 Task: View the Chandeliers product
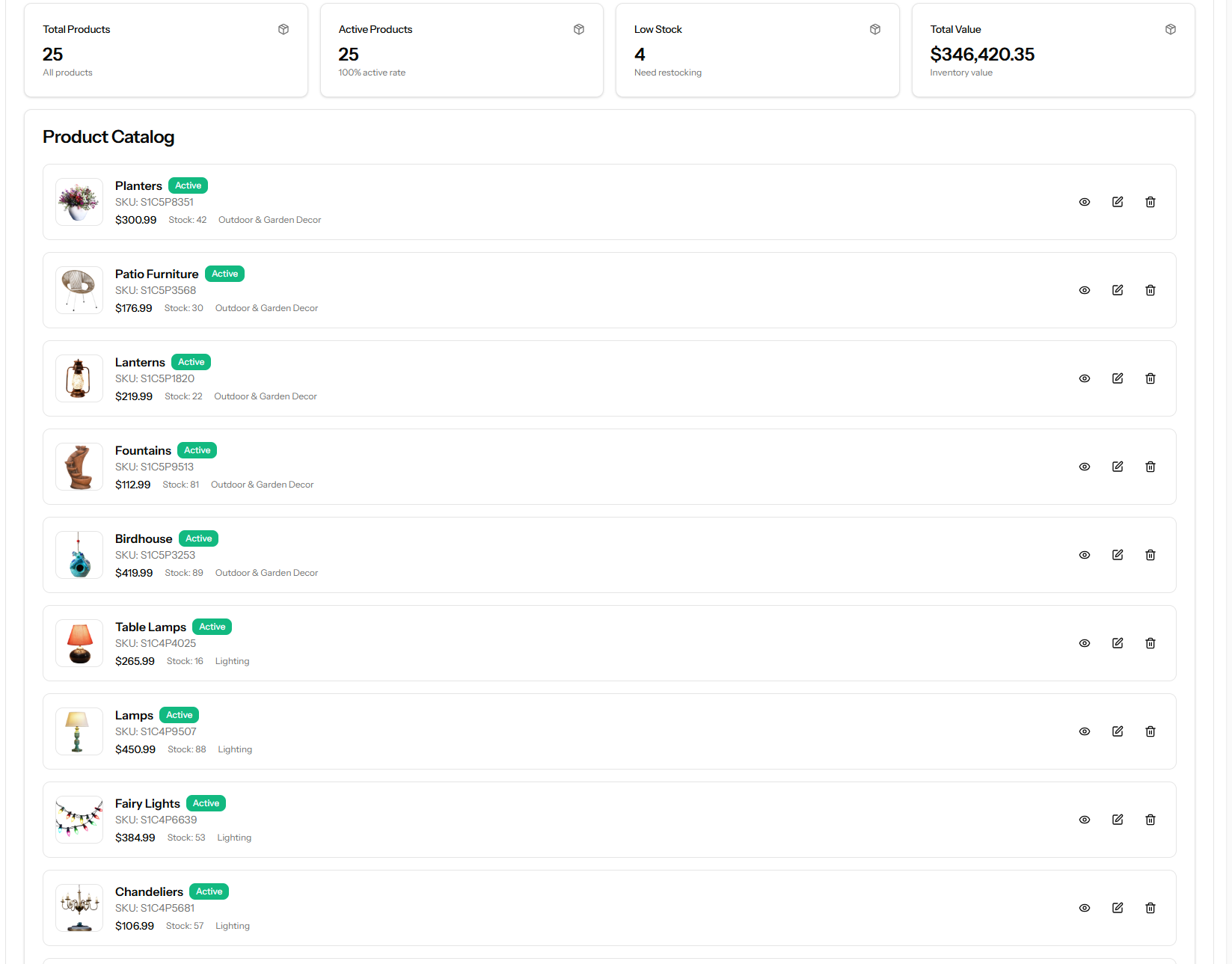tap(1085, 908)
